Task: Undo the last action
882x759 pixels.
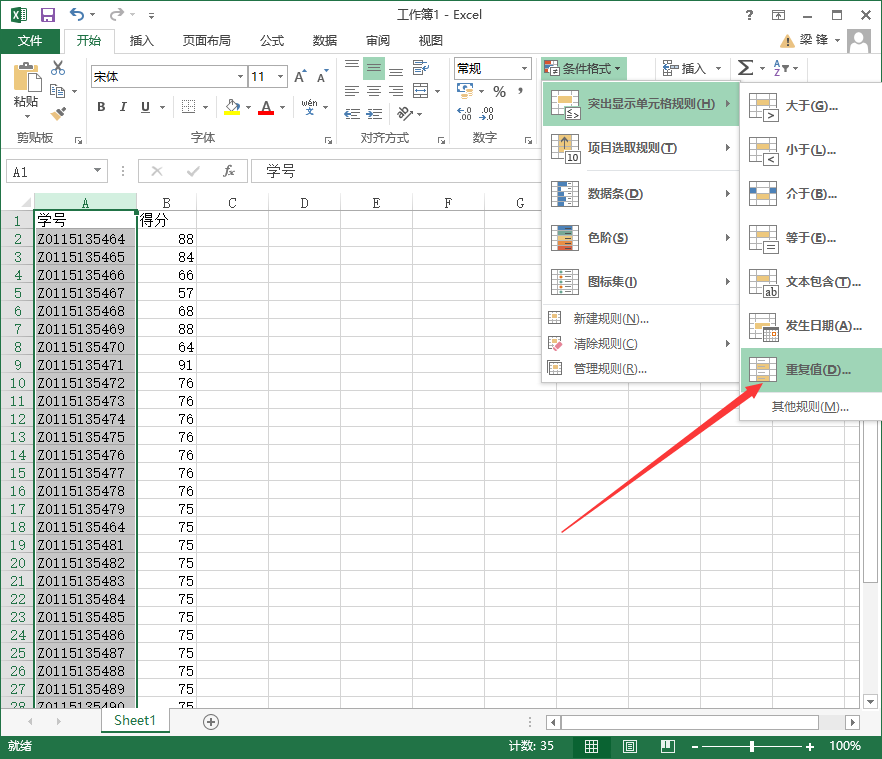Action: [76, 15]
